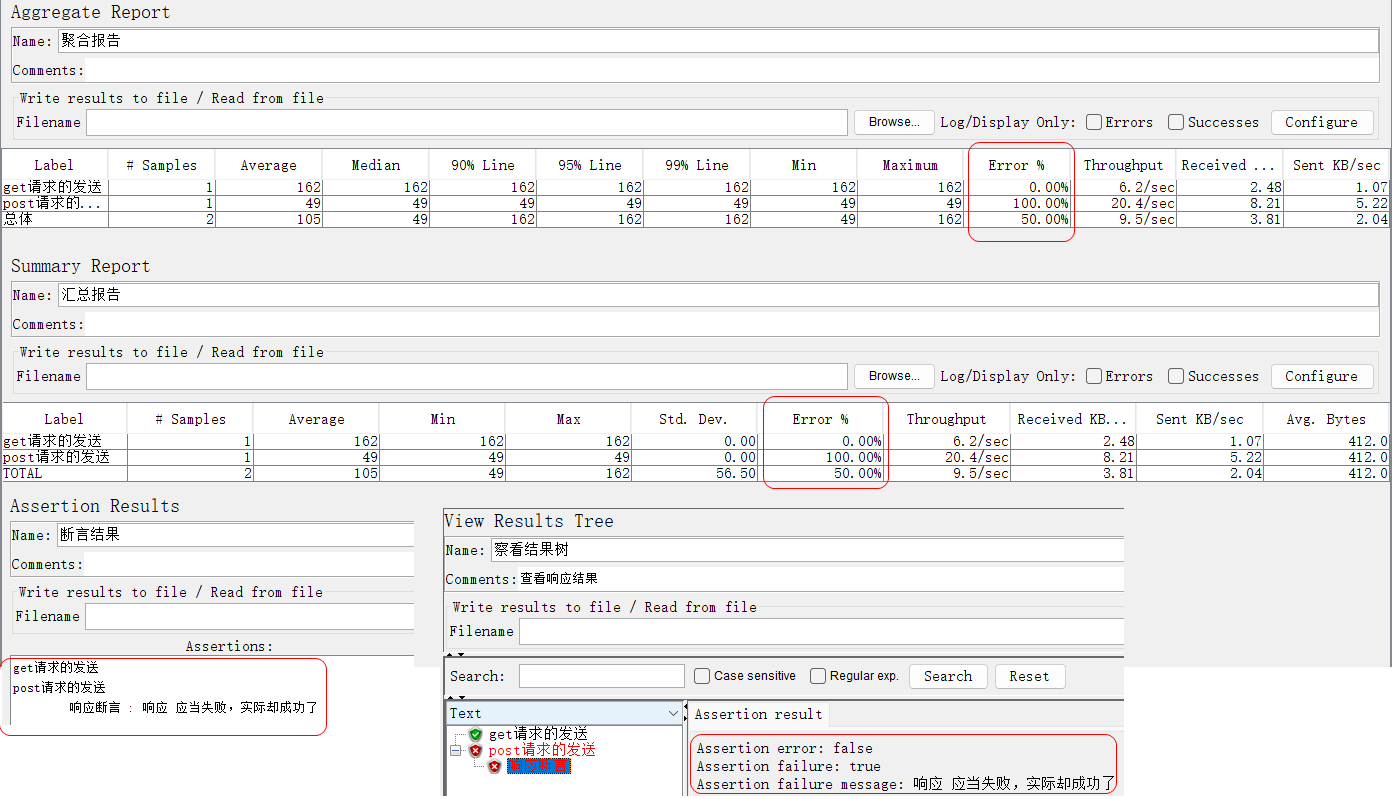Focus the Aggregate Report Name field 聚合报告

718,41
